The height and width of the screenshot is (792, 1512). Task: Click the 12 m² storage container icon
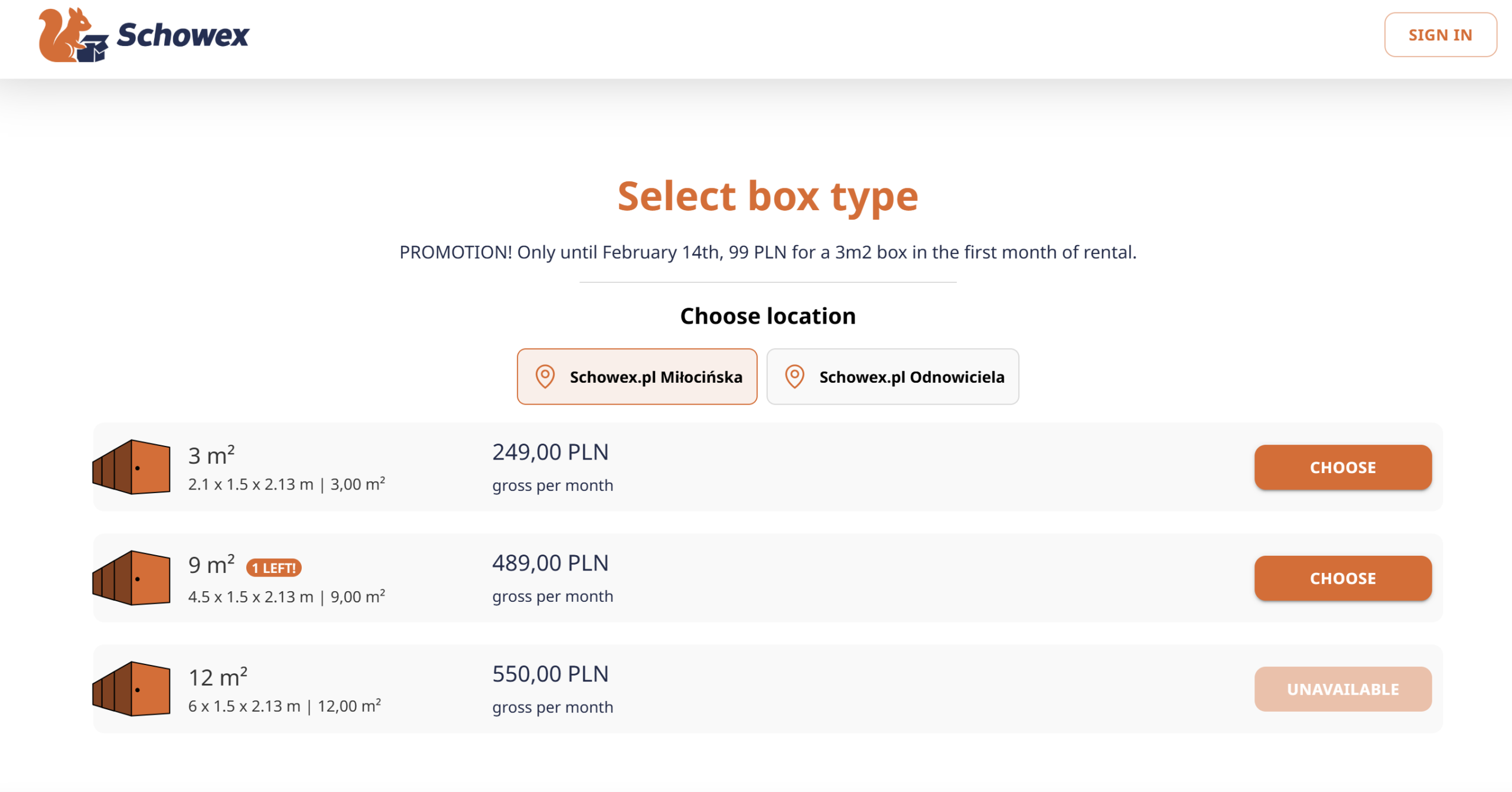pyautogui.click(x=132, y=689)
